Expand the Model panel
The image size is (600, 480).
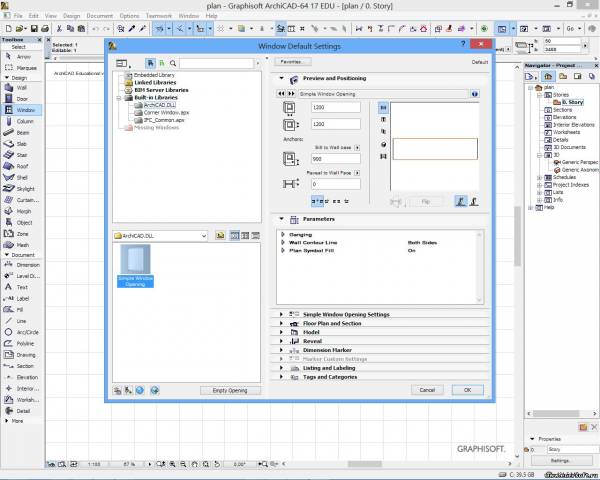click(281, 332)
